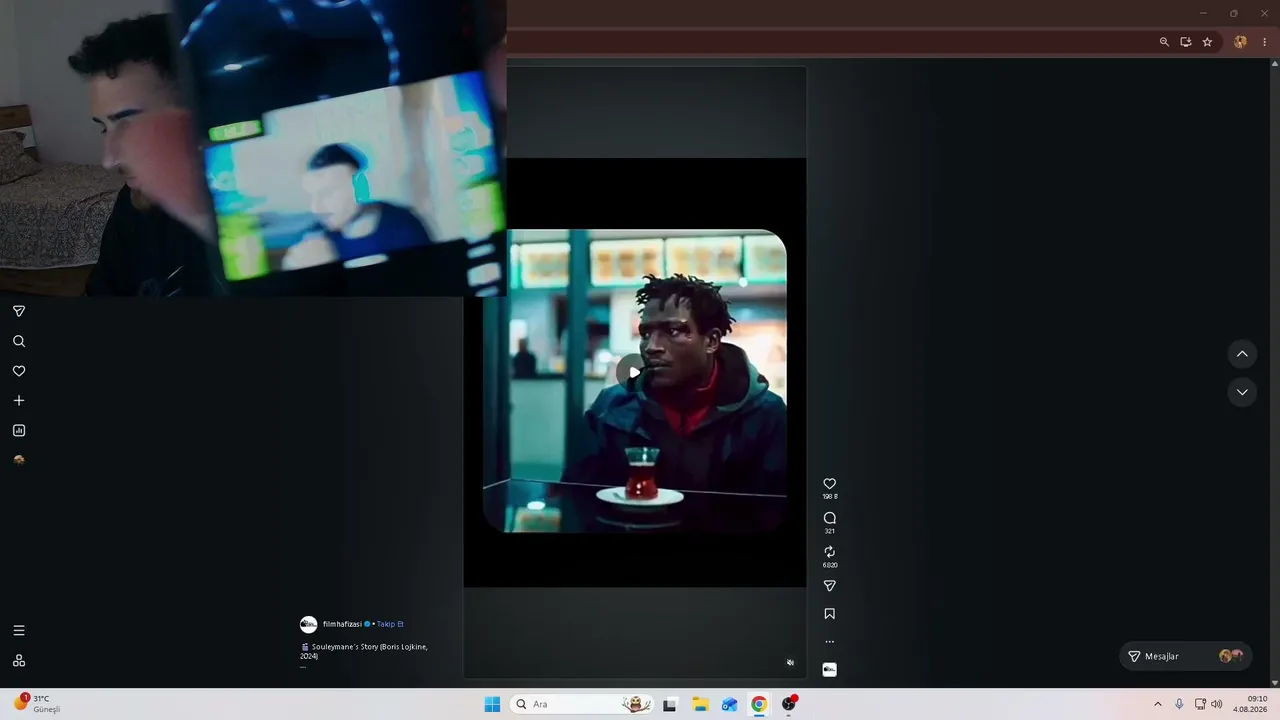This screenshot has width=1280, height=720.
Task: Switch to Chrome on the taskbar
Action: click(759, 704)
